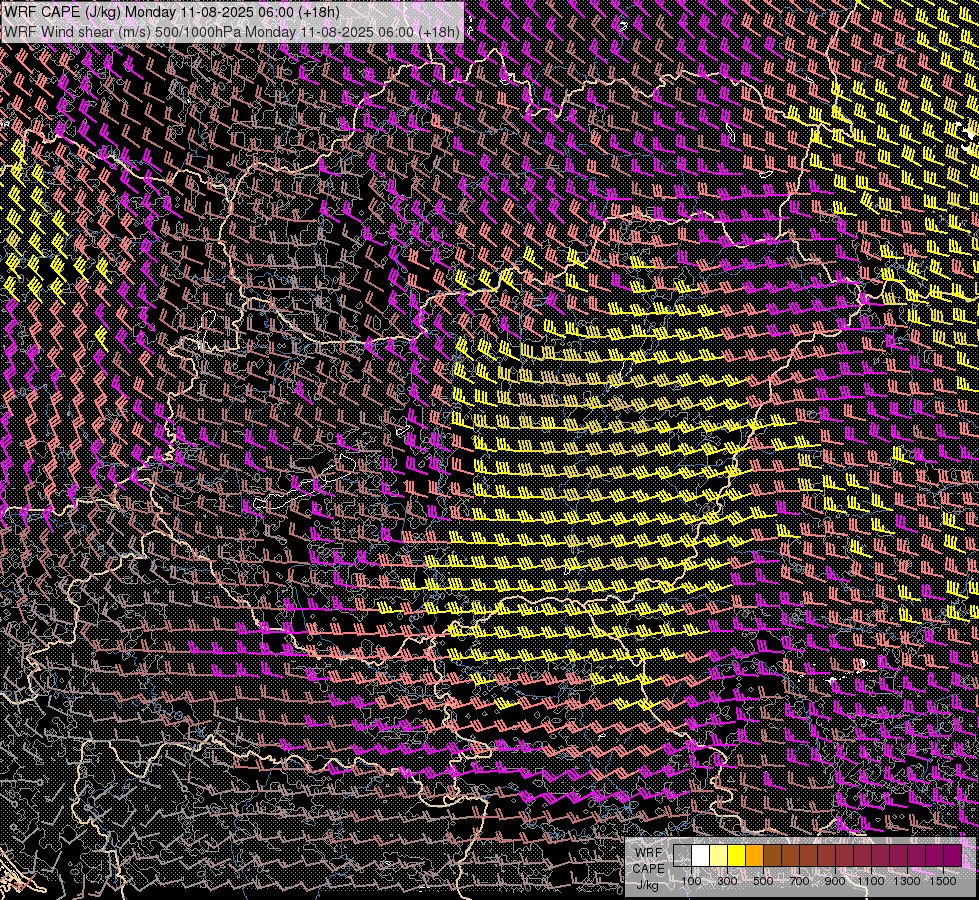Click the 900 legend value

pos(835,881)
